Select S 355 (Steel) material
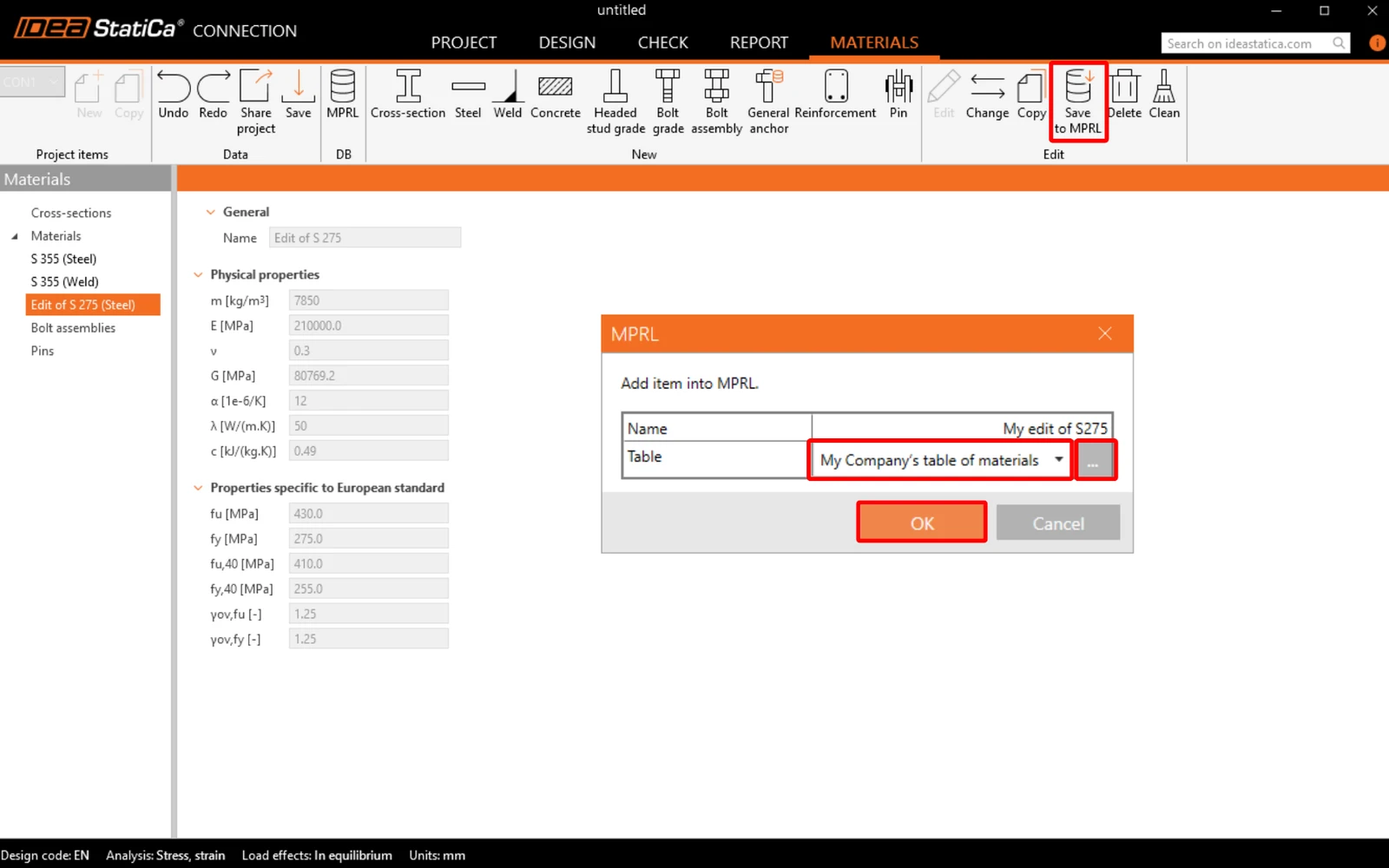The image size is (1389, 868). click(x=63, y=259)
